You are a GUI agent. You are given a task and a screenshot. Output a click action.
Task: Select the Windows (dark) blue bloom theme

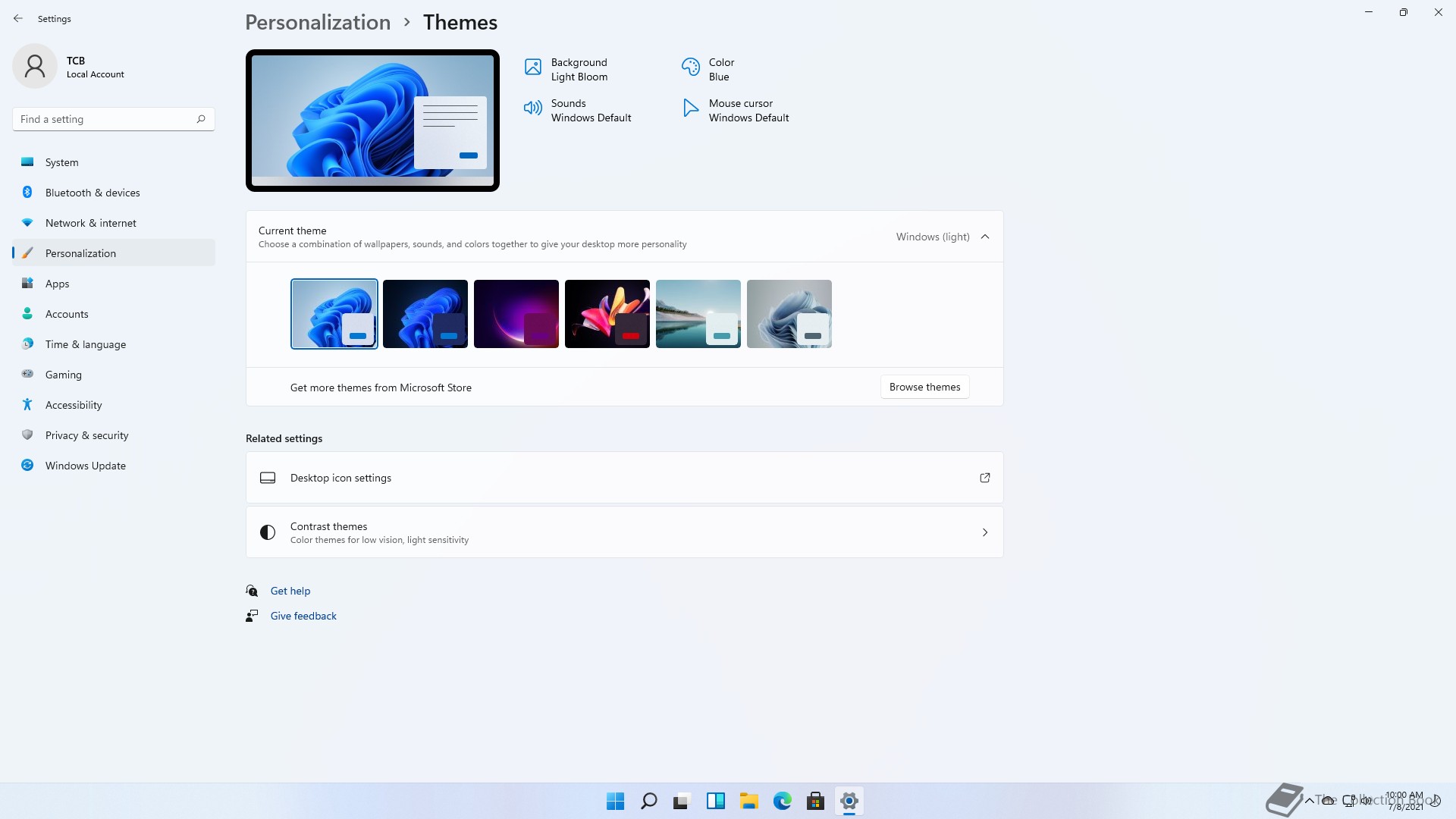point(425,314)
